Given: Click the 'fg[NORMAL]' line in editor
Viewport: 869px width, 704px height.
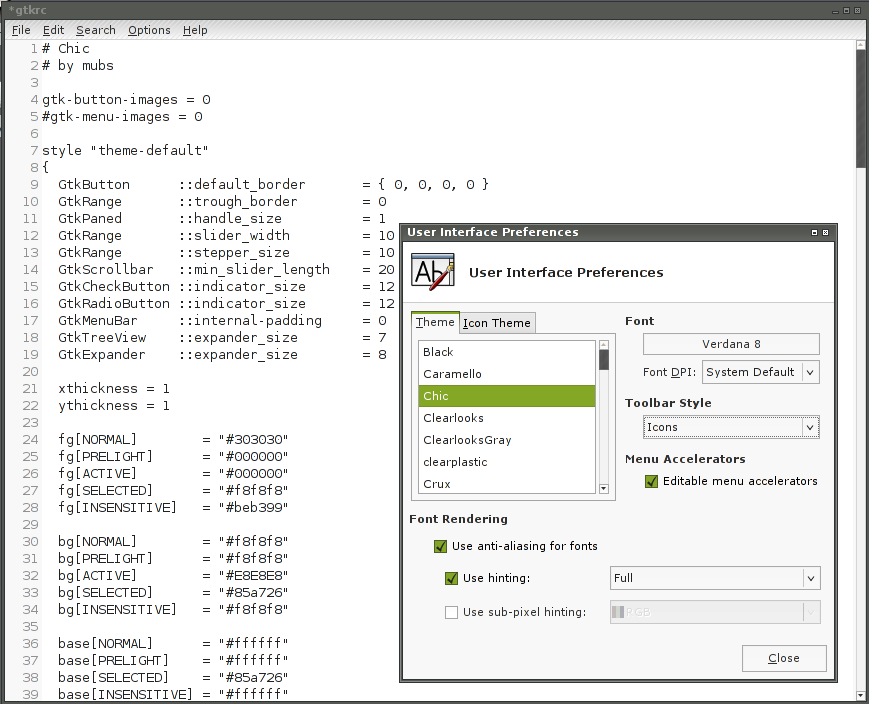Looking at the screenshot, I should (173, 440).
